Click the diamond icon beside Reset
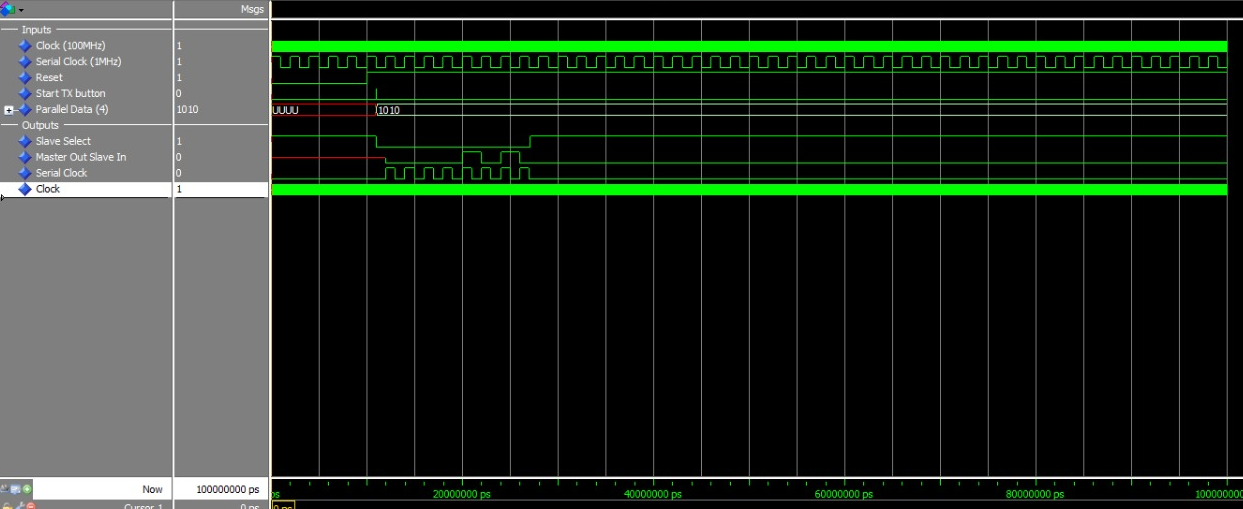 25,78
